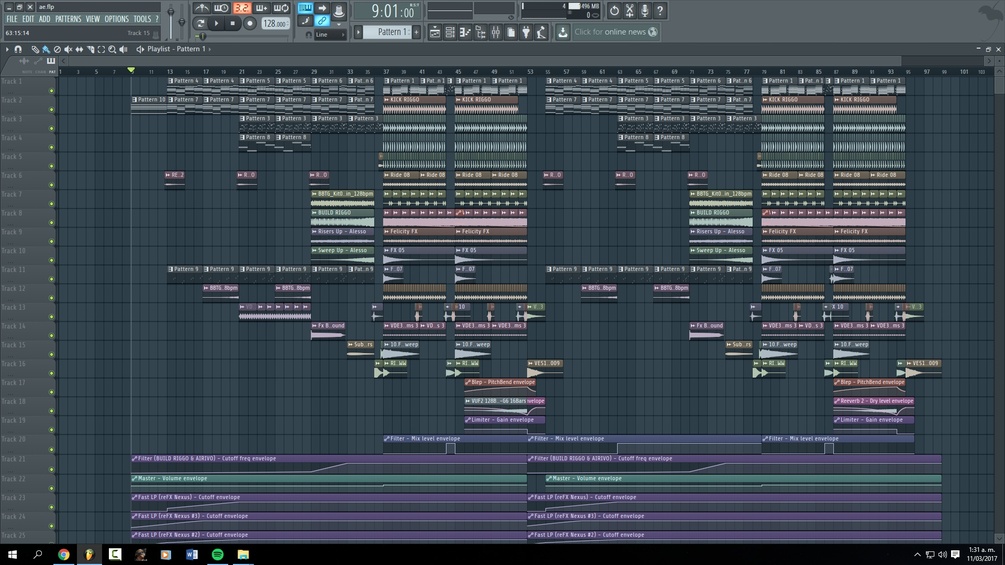Image resolution: width=1005 pixels, height=565 pixels.
Task: Open the Piano roll shortcut icon
Action: (465, 32)
